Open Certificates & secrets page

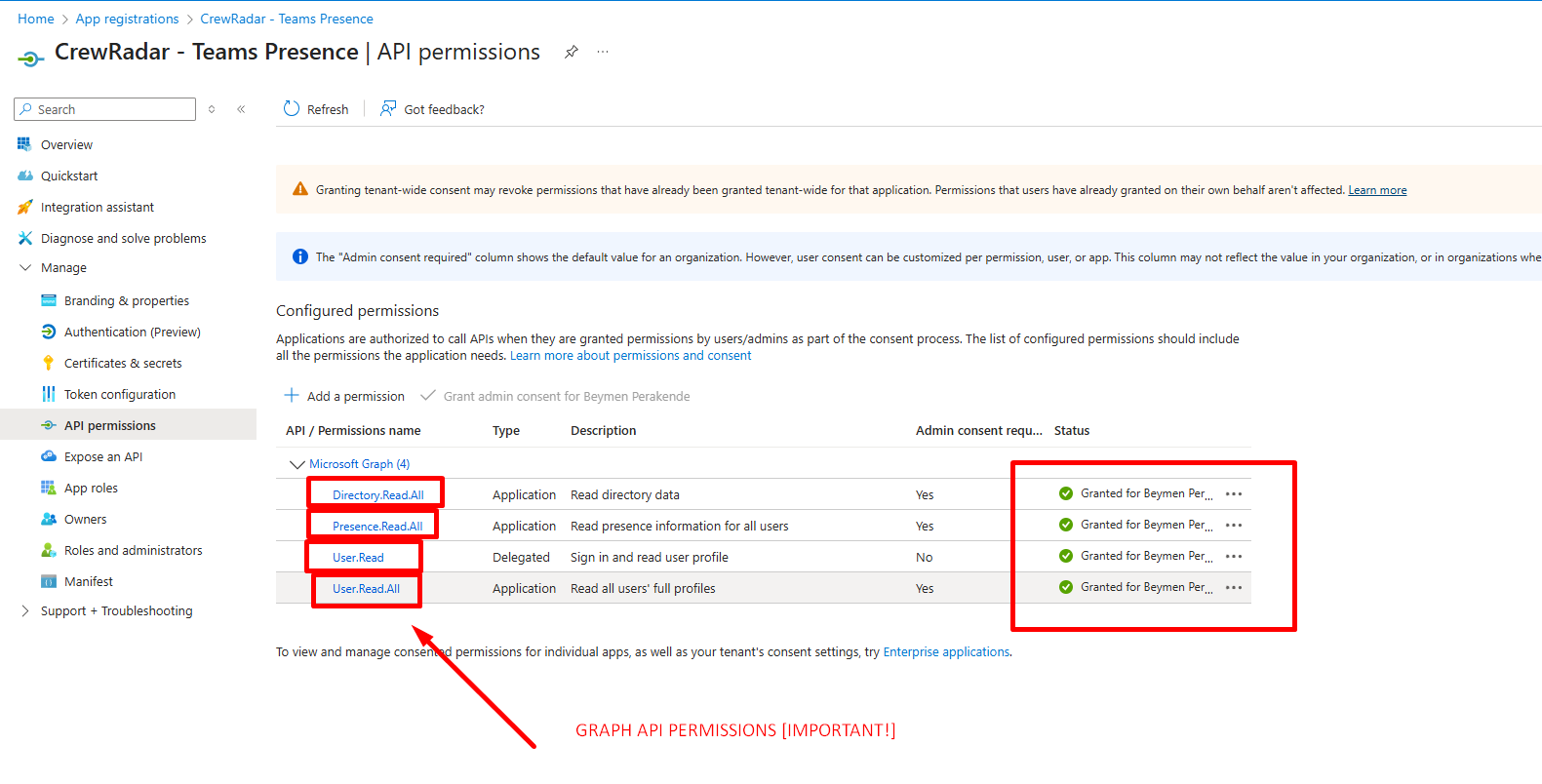(x=123, y=363)
